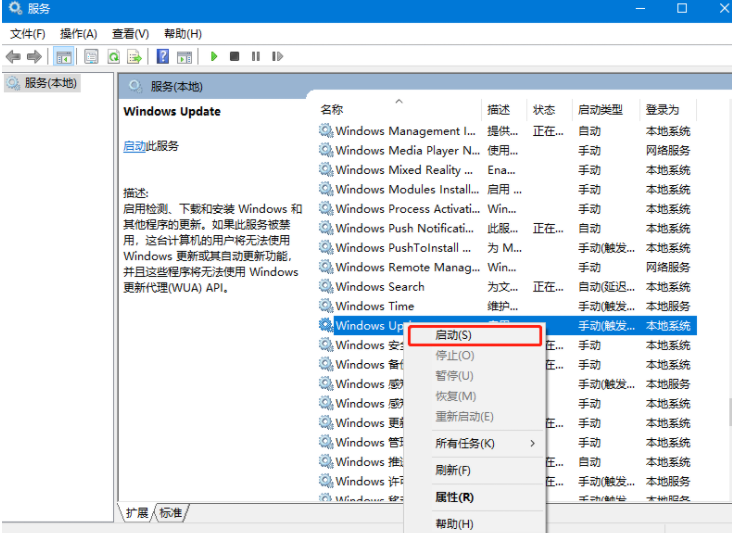Click the blue Help question-mark icon
This screenshot has width=732, height=533.
click(x=162, y=57)
